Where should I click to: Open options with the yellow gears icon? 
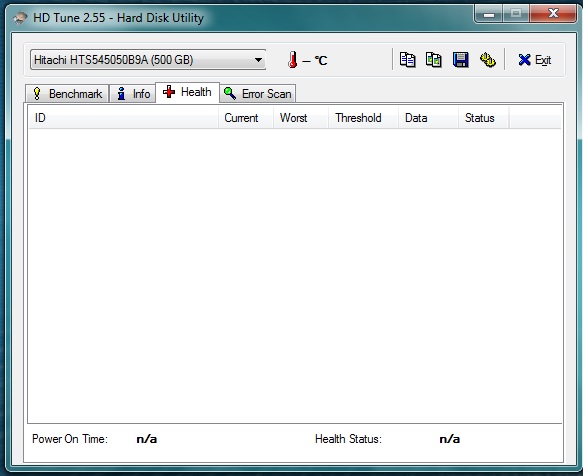487,60
